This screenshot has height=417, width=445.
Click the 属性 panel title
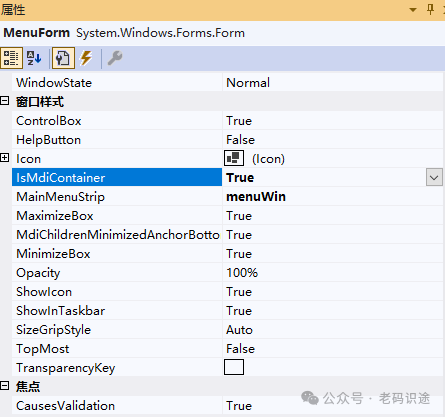click(13, 10)
